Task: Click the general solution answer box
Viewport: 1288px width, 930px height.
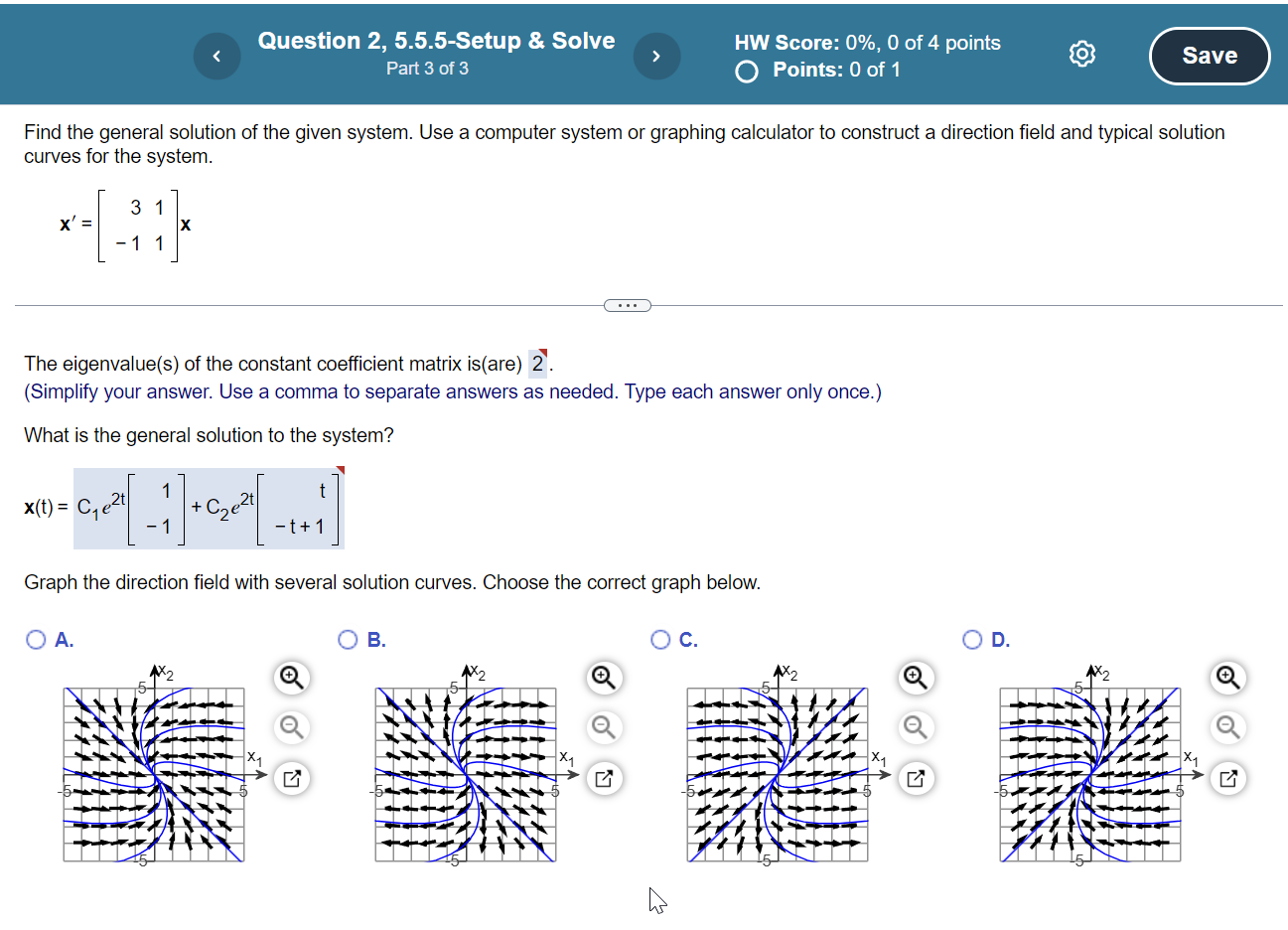Action: pos(209,507)
